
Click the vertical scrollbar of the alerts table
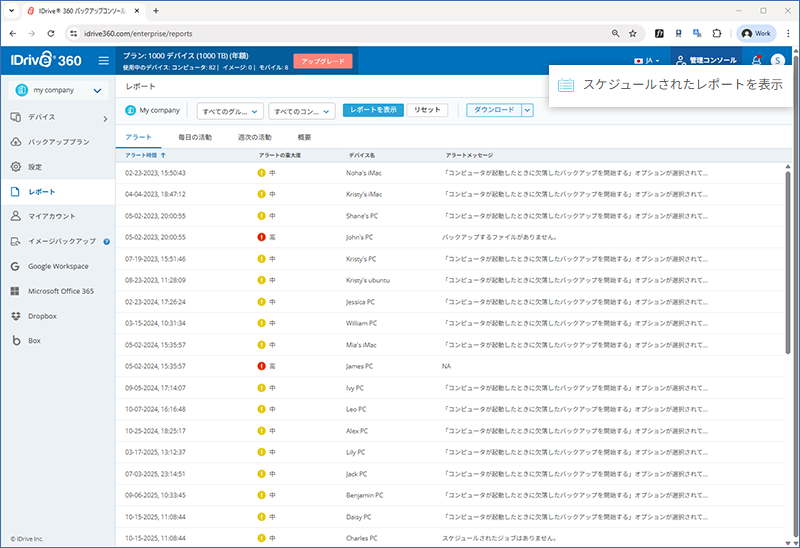787,250
